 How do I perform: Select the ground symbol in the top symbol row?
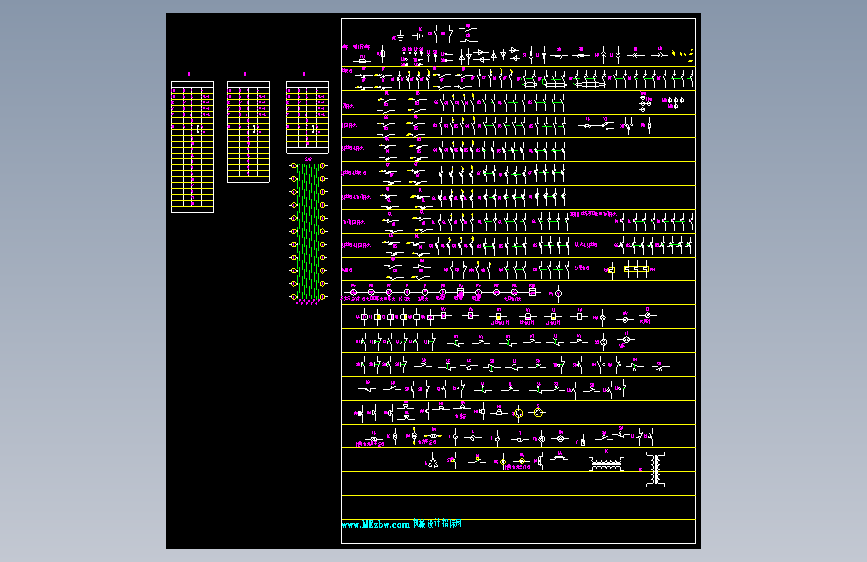coord(400,37)
